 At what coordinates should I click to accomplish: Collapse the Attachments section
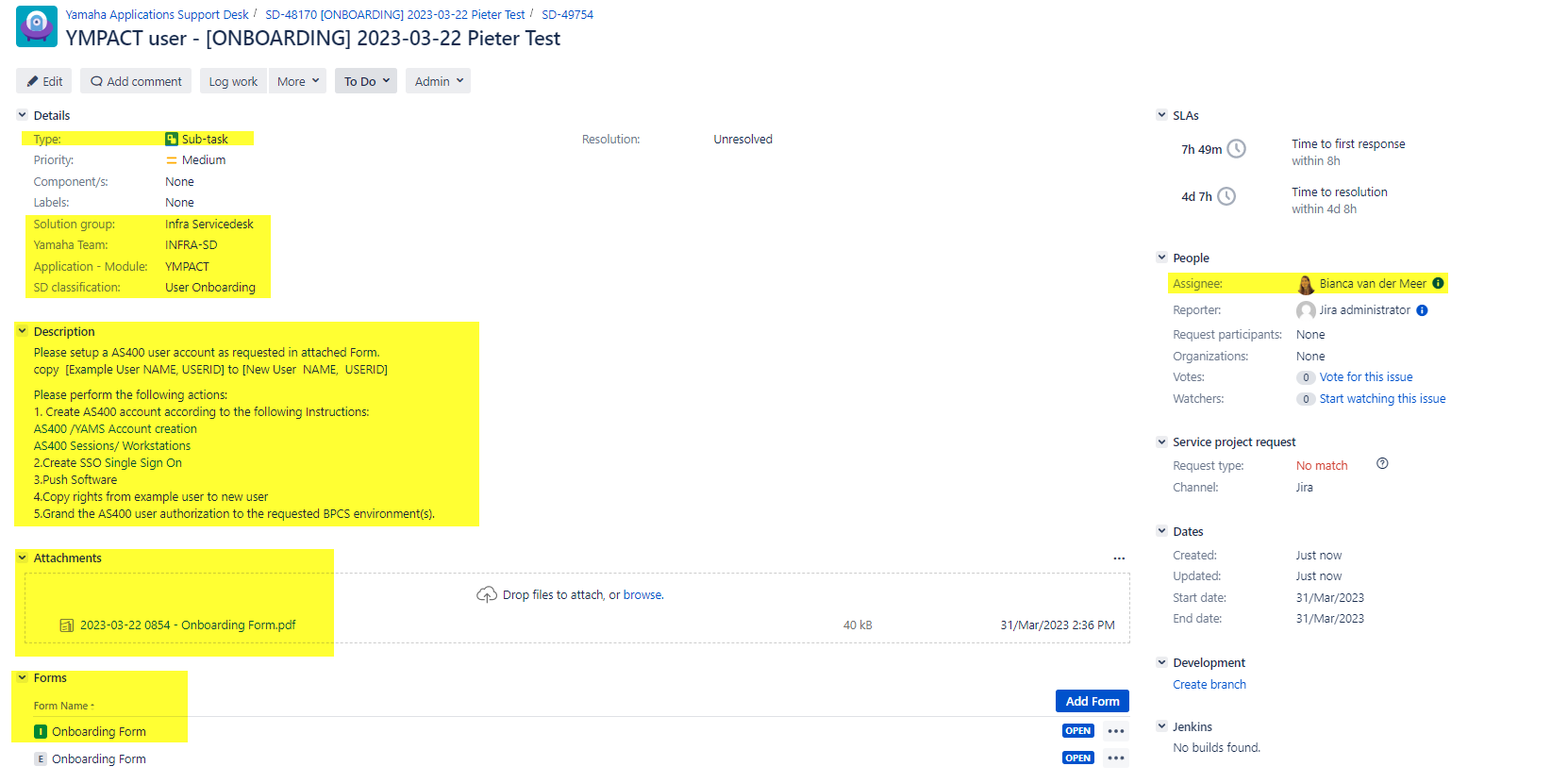pos(22,558)
